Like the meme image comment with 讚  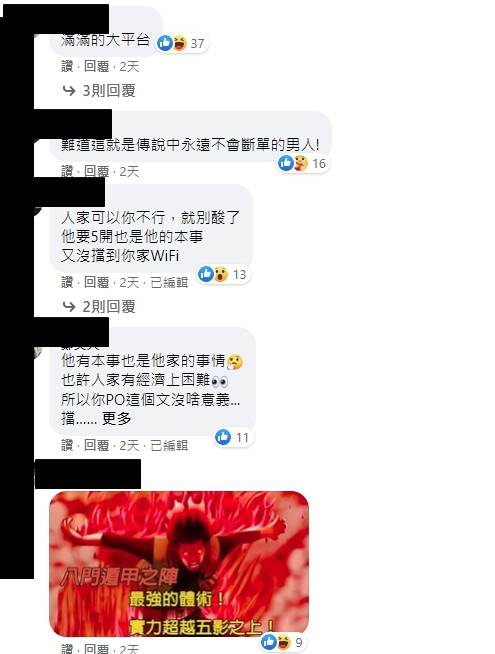(x=67, y=649)
